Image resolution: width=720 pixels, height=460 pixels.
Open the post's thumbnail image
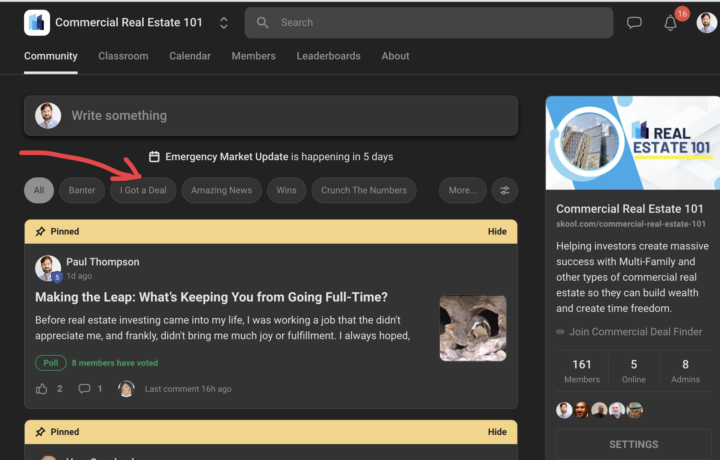point(472,327)
